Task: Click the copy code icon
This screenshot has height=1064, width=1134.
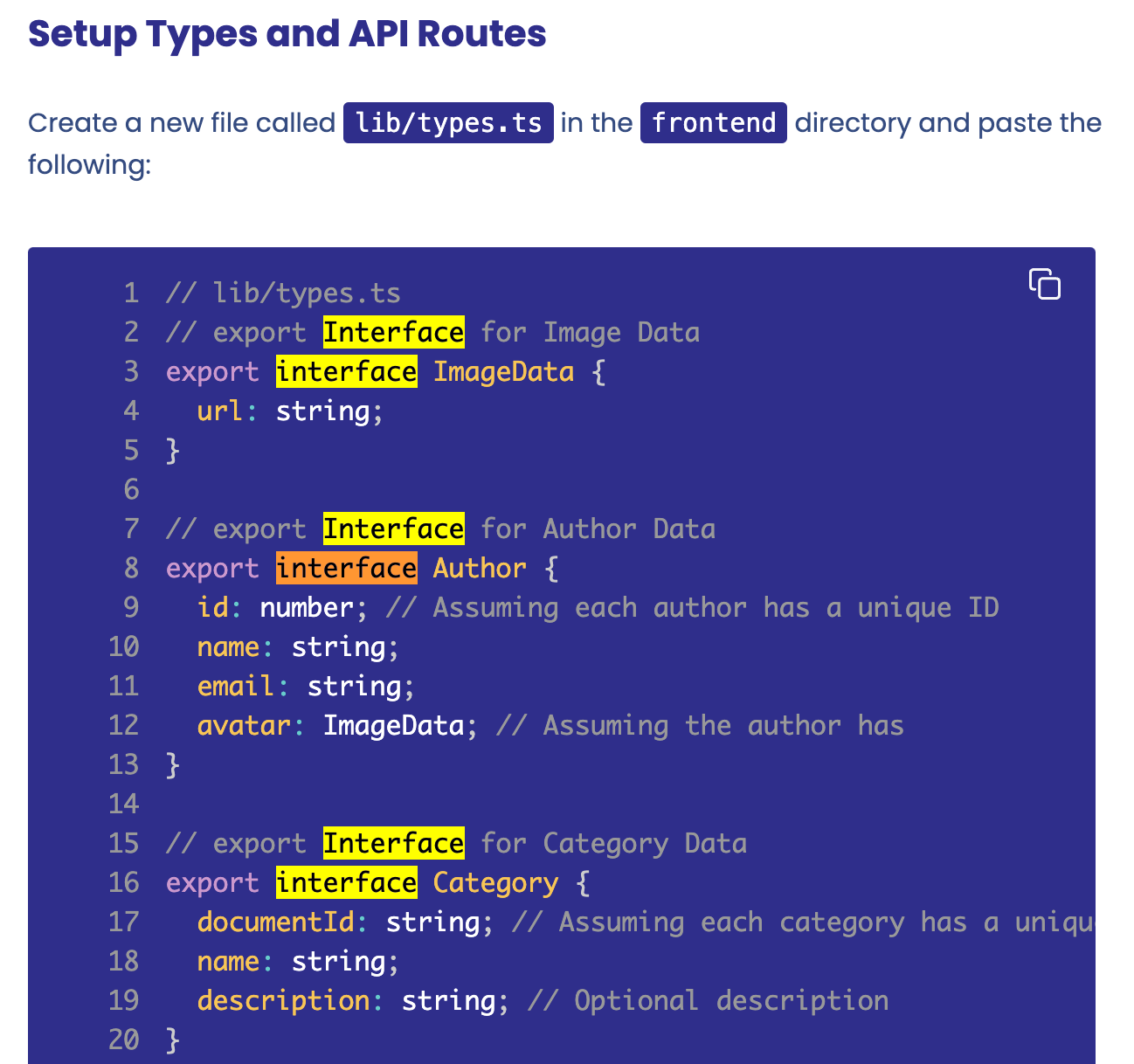Action: pos(1044,284)
